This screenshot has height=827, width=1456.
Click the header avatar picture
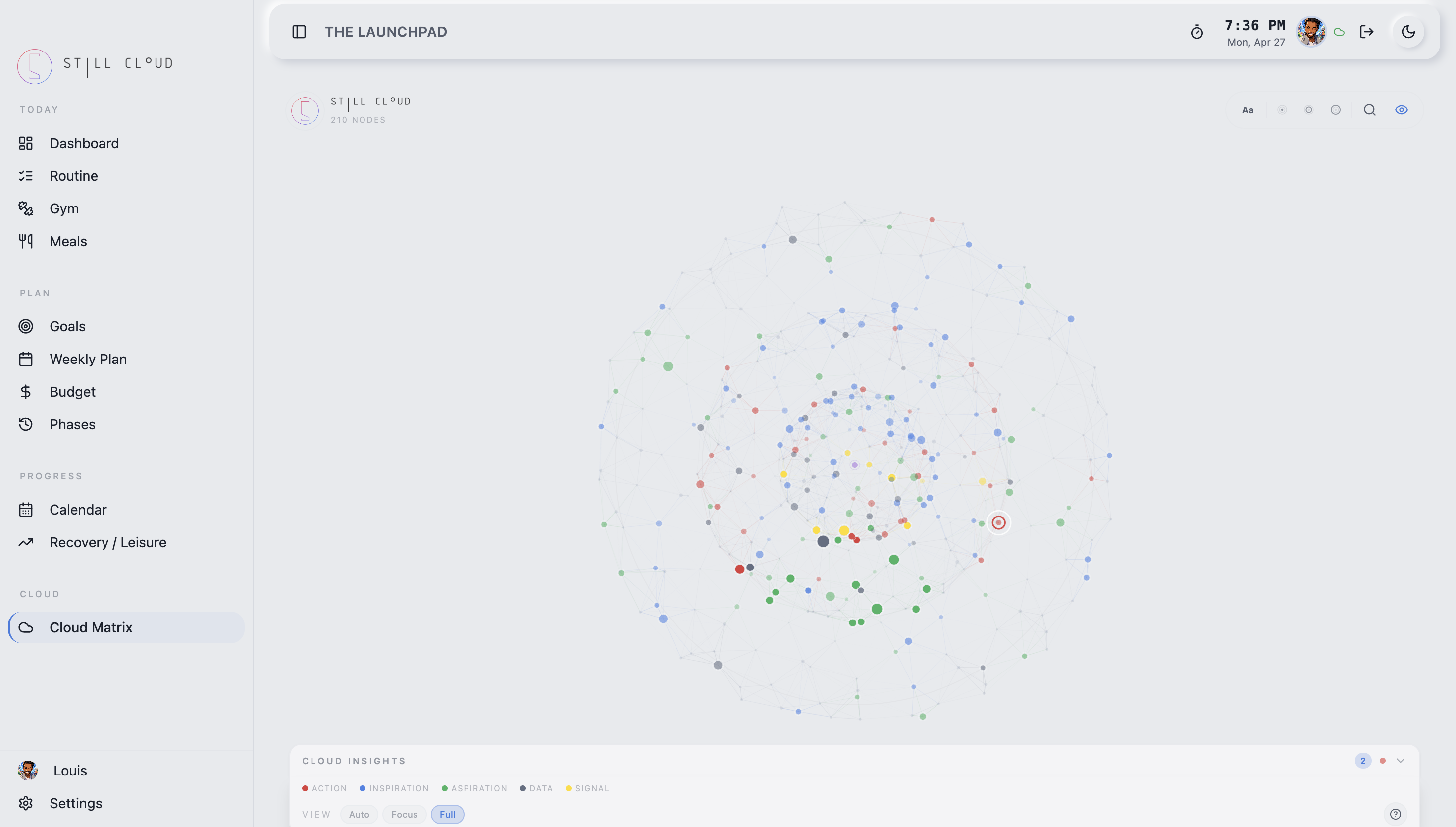tap(1310, 32)
